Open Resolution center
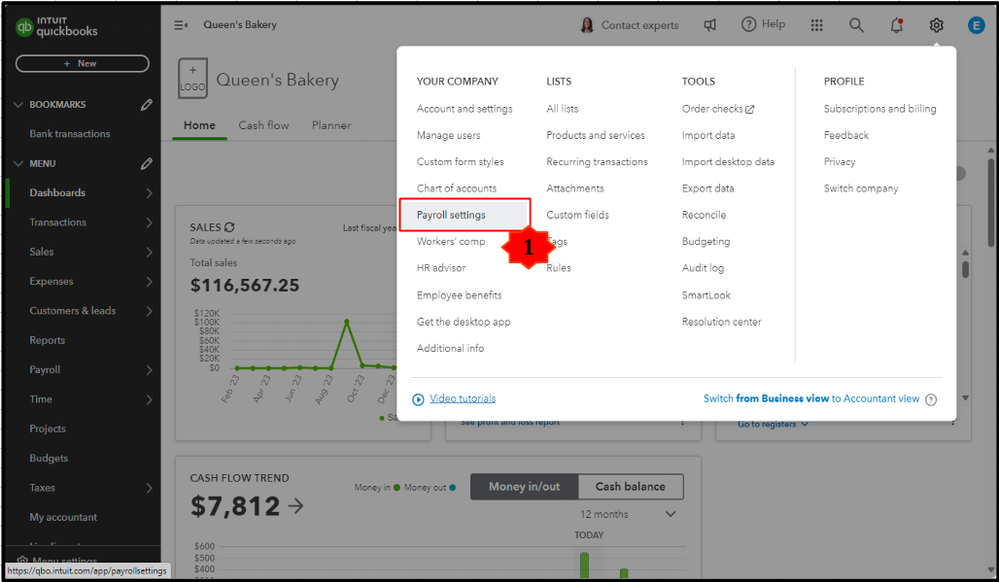999x582 pixels. point(721,322)
